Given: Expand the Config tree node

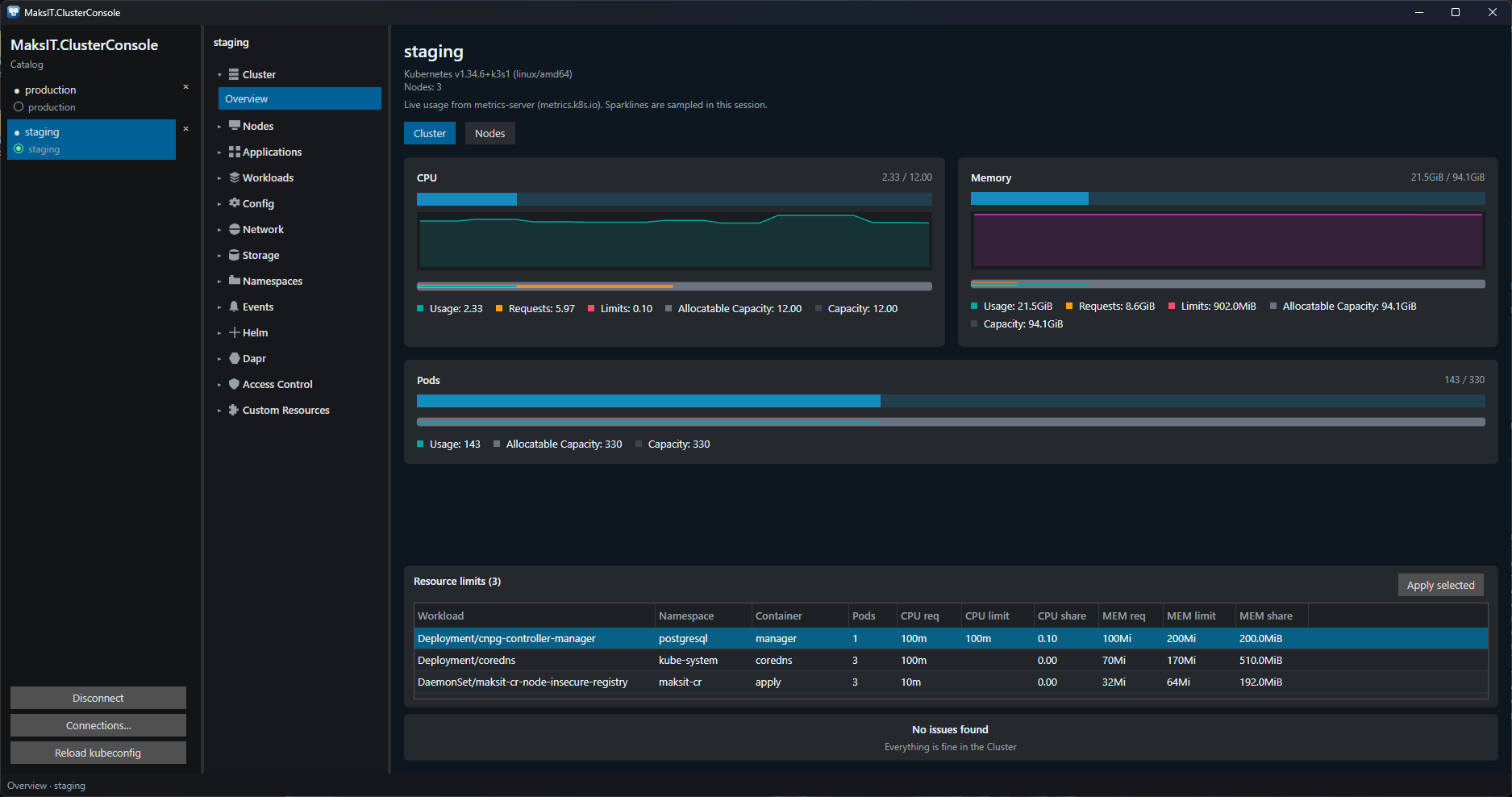Looking at the screenshot, I should [x=219, y=204].
